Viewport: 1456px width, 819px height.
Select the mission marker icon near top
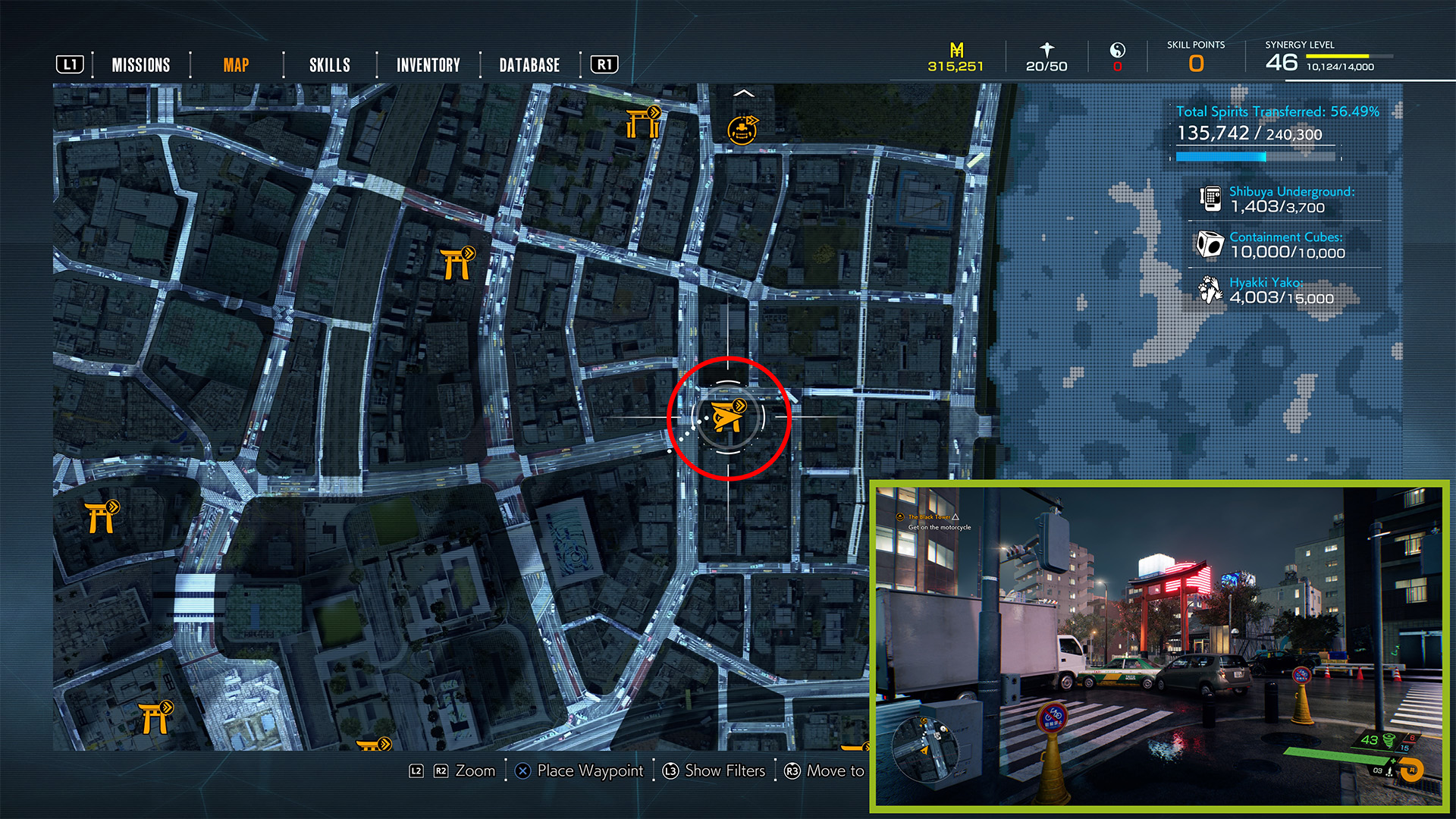pyautogui.click(x=742, y=130)
